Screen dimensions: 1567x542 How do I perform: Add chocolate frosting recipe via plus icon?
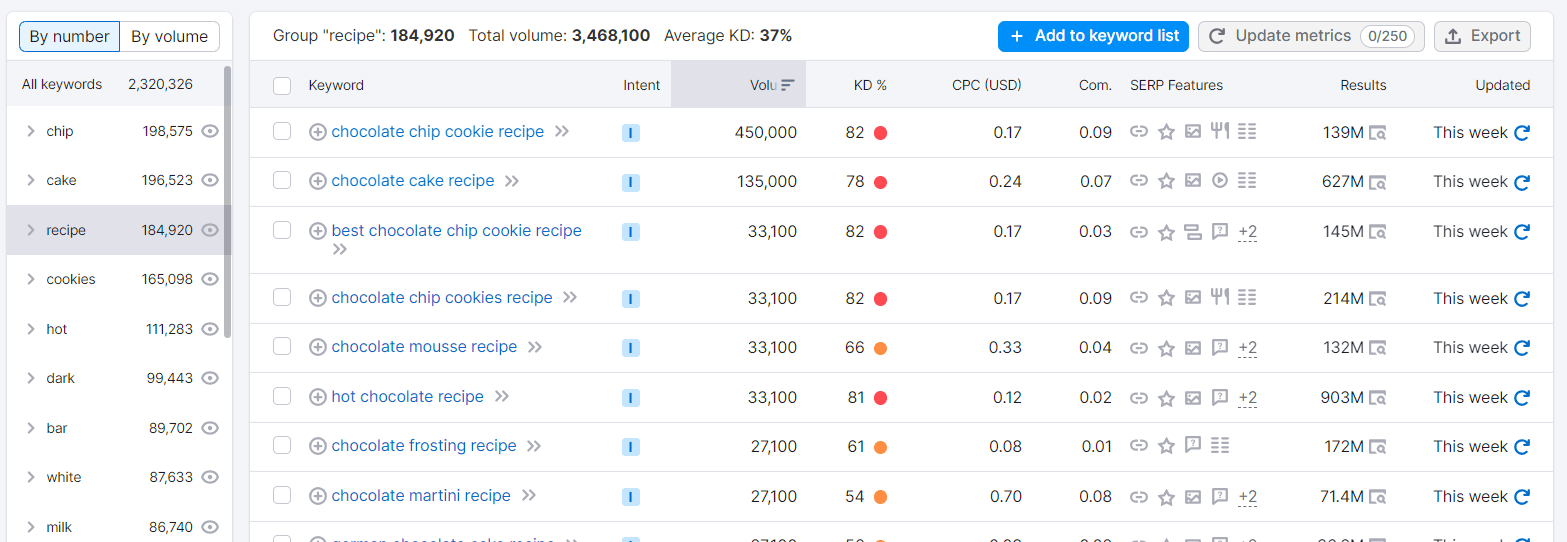click(x=318, y=446)
